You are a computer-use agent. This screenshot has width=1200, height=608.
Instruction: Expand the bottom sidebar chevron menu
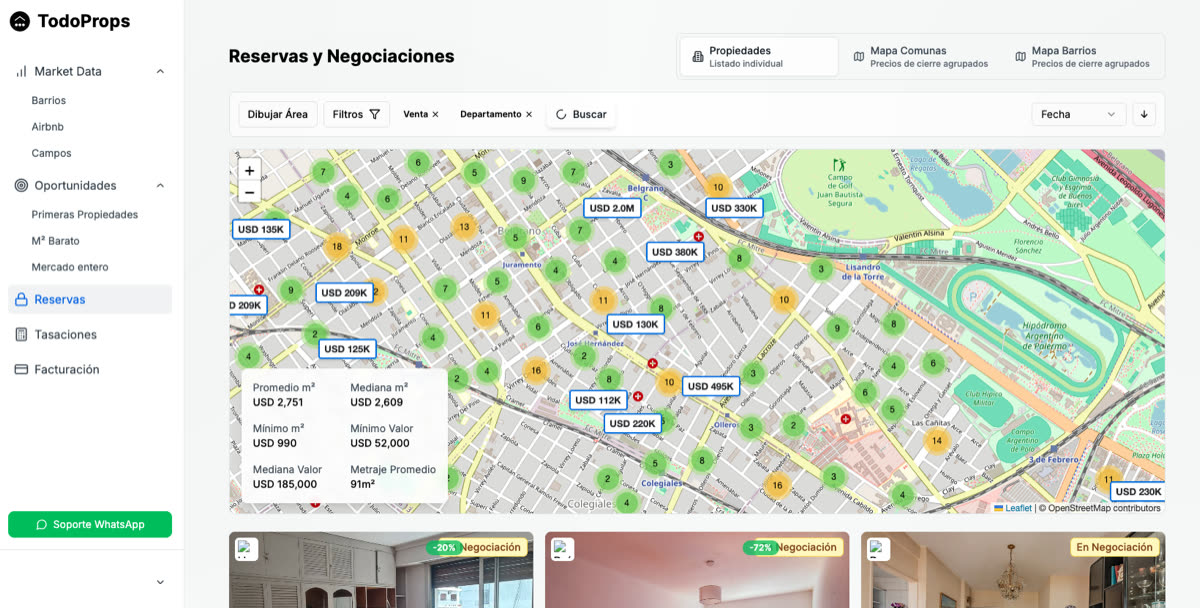coord(160,582)
